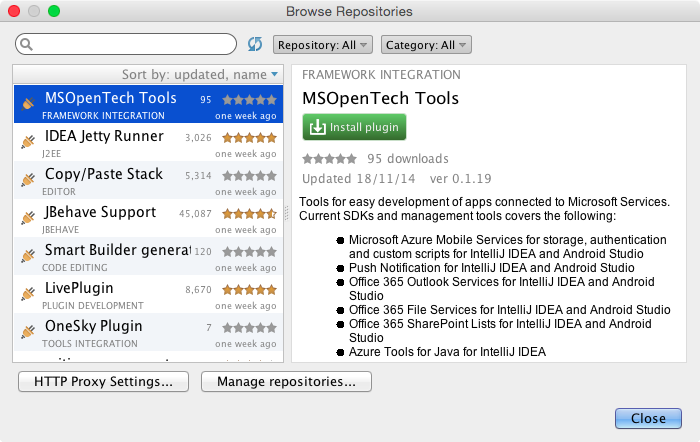
Task: Click the Push Notification bullet text
Action: tap(492, 268)
